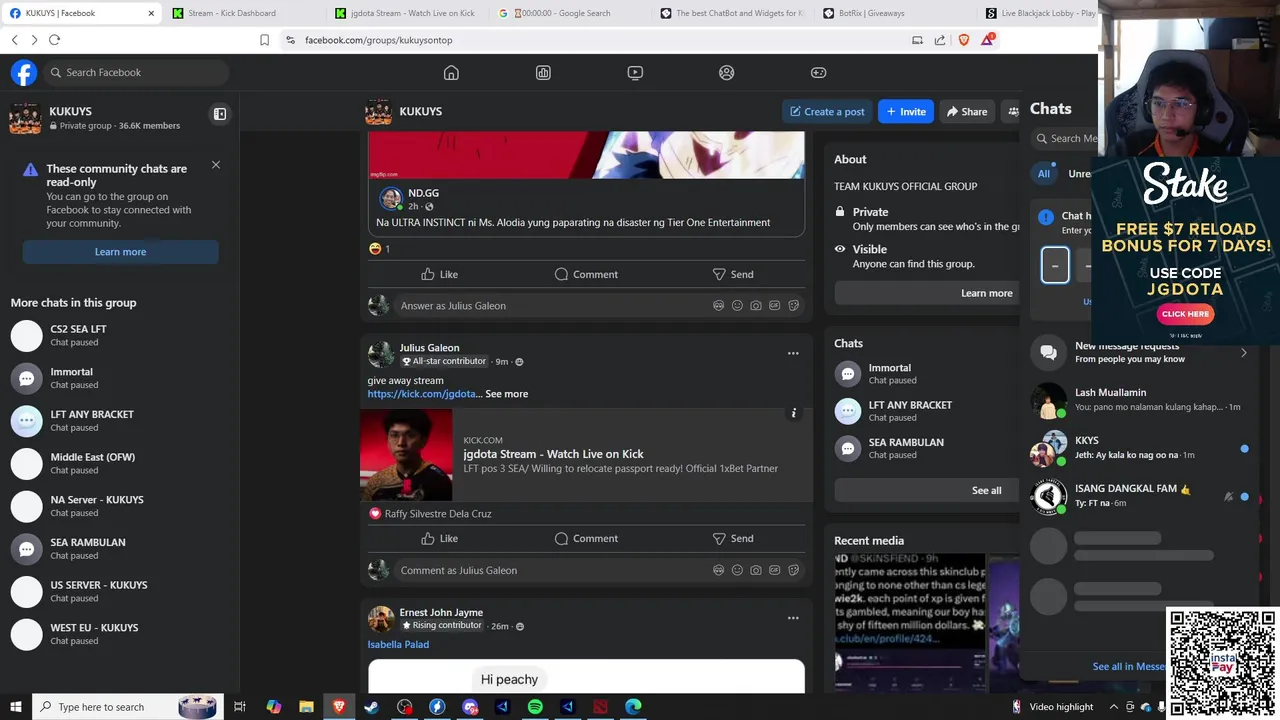The width and height of the screenshot is (1280, 720).
Task: Click Learn more in read-only notice
Action: click(120, 252)
